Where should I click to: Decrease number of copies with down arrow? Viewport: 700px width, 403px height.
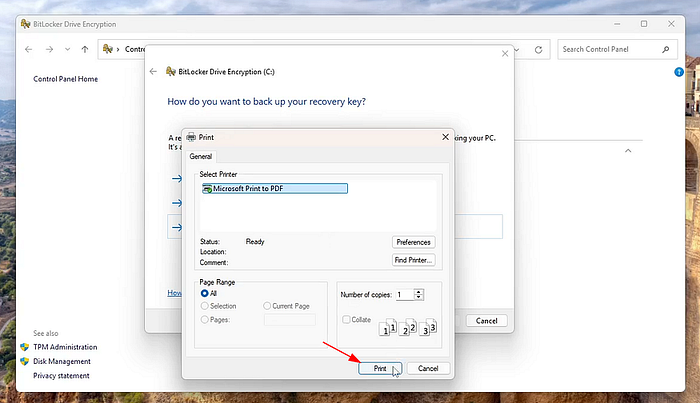tap(418, 297)
